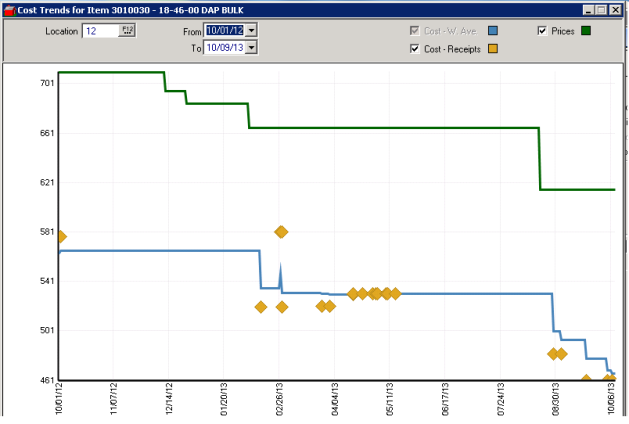
Task: Close the Cost Trends window
Action: click(x=616, y=9)
